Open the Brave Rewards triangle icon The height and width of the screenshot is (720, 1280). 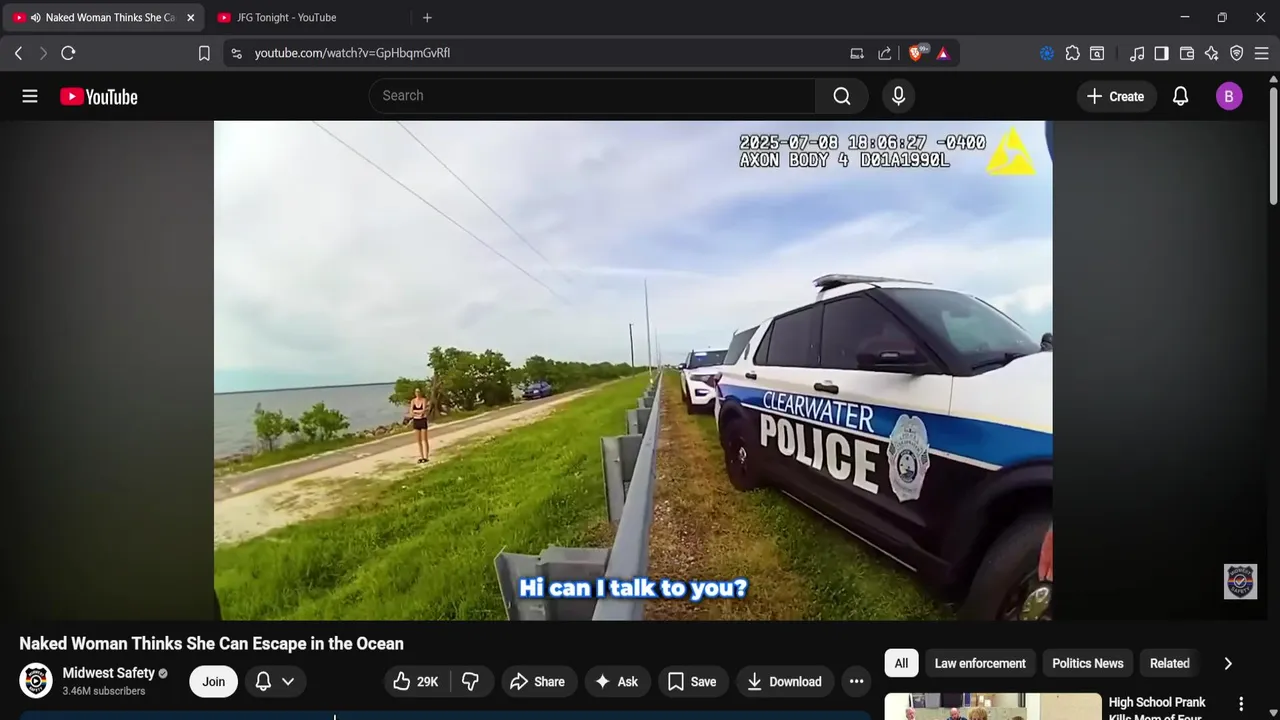(x=943, y=53)
